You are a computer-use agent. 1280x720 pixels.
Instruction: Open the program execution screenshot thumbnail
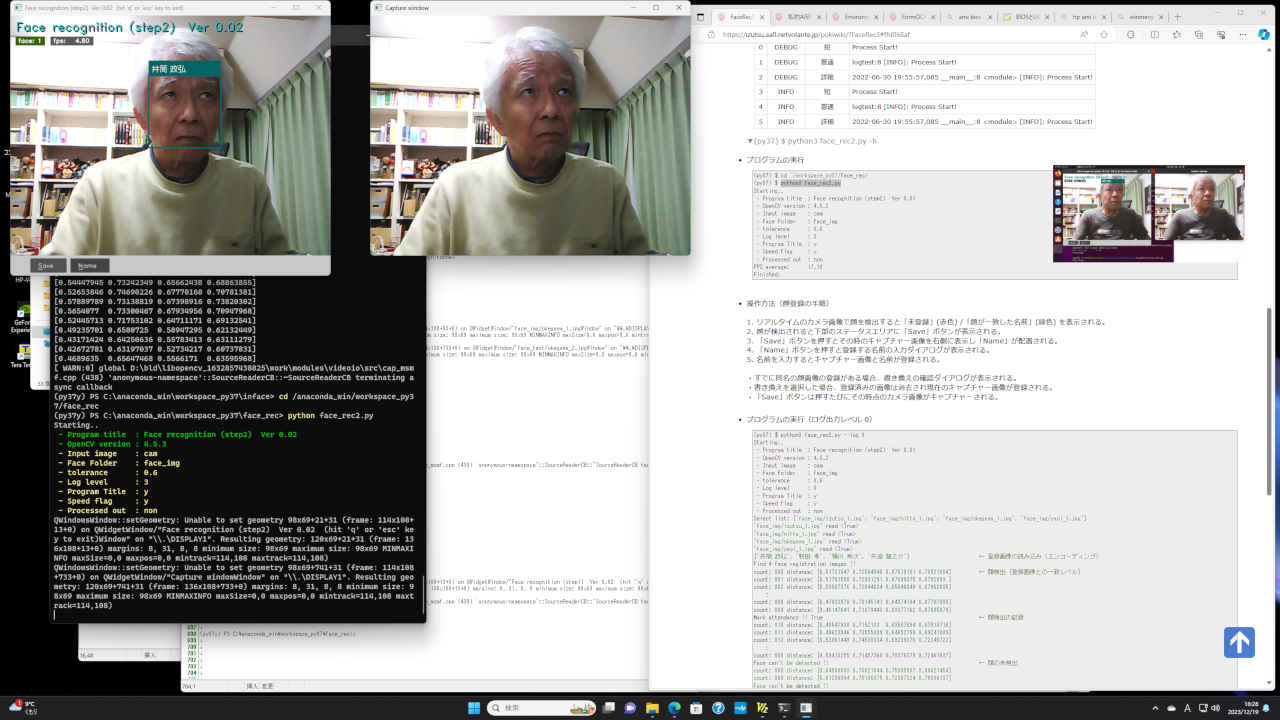point(1148,213)
